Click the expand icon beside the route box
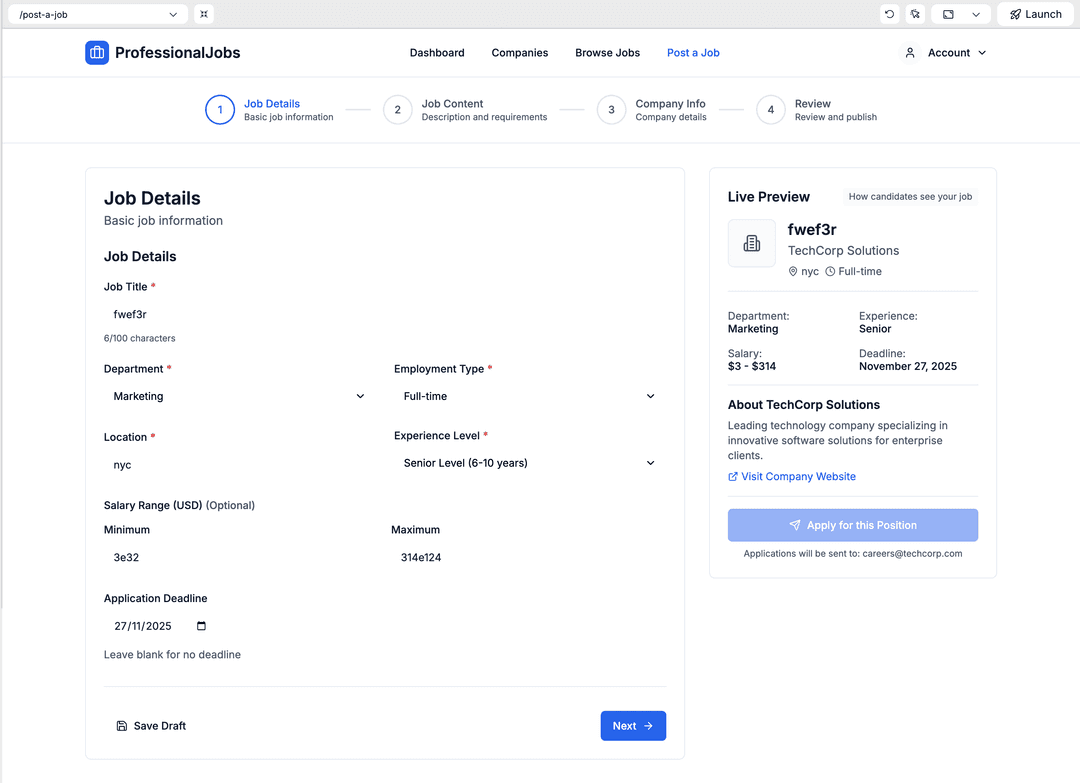1080x783 pixels. point(204,14)
